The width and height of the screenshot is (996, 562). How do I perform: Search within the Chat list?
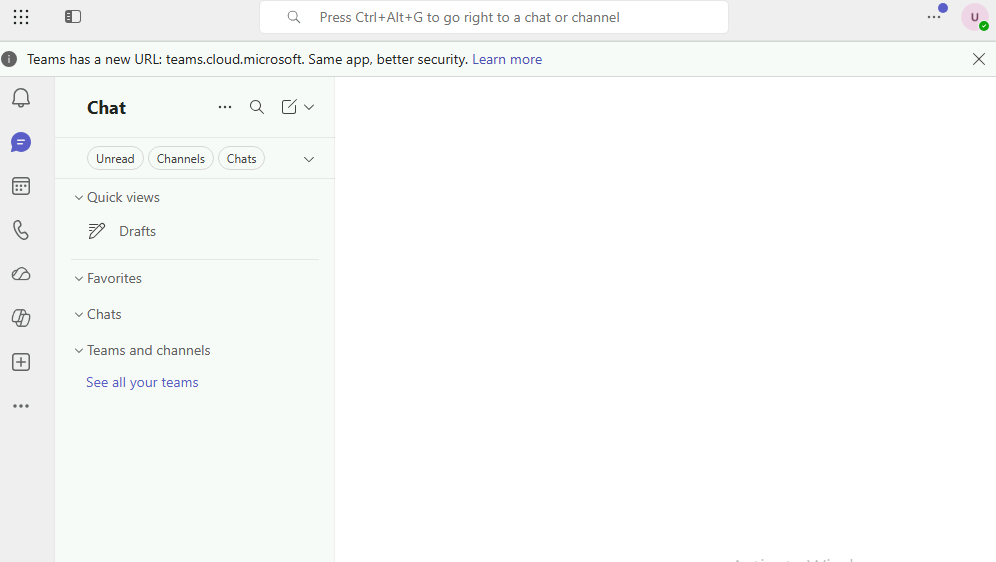(257, 107)
